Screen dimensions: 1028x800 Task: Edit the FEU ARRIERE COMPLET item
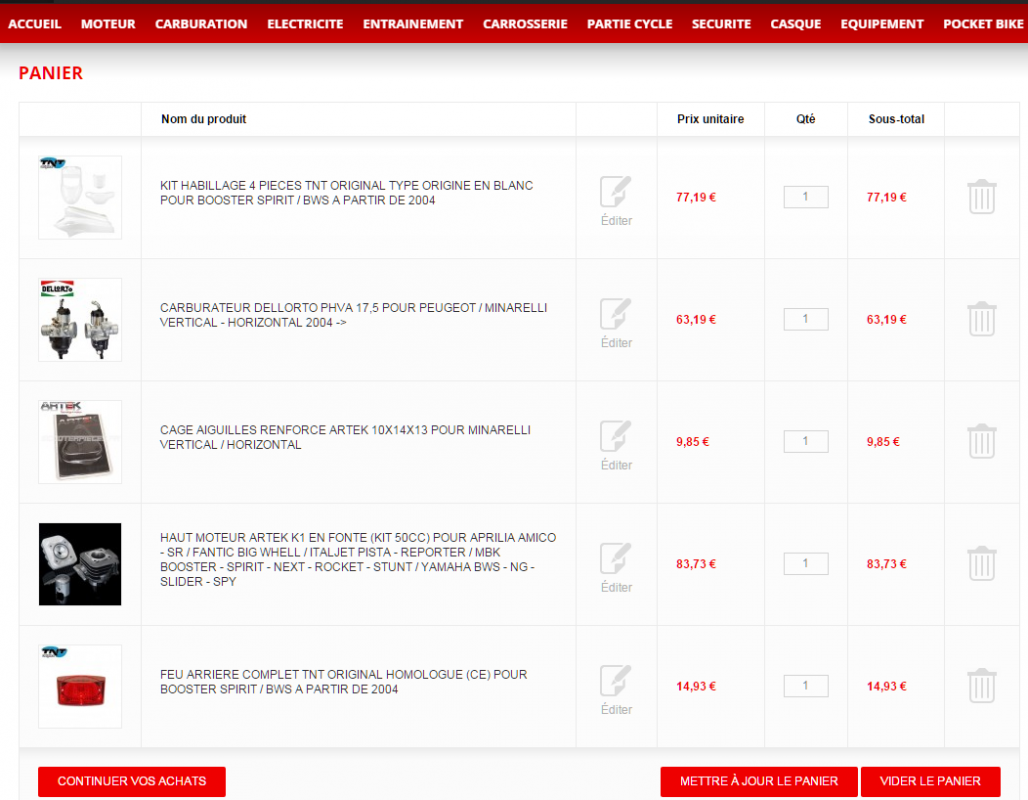(x=616, y=690)
